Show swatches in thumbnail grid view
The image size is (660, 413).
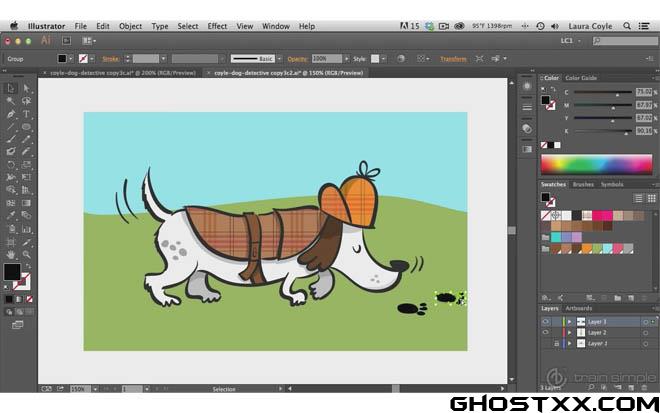pos(652,198)
